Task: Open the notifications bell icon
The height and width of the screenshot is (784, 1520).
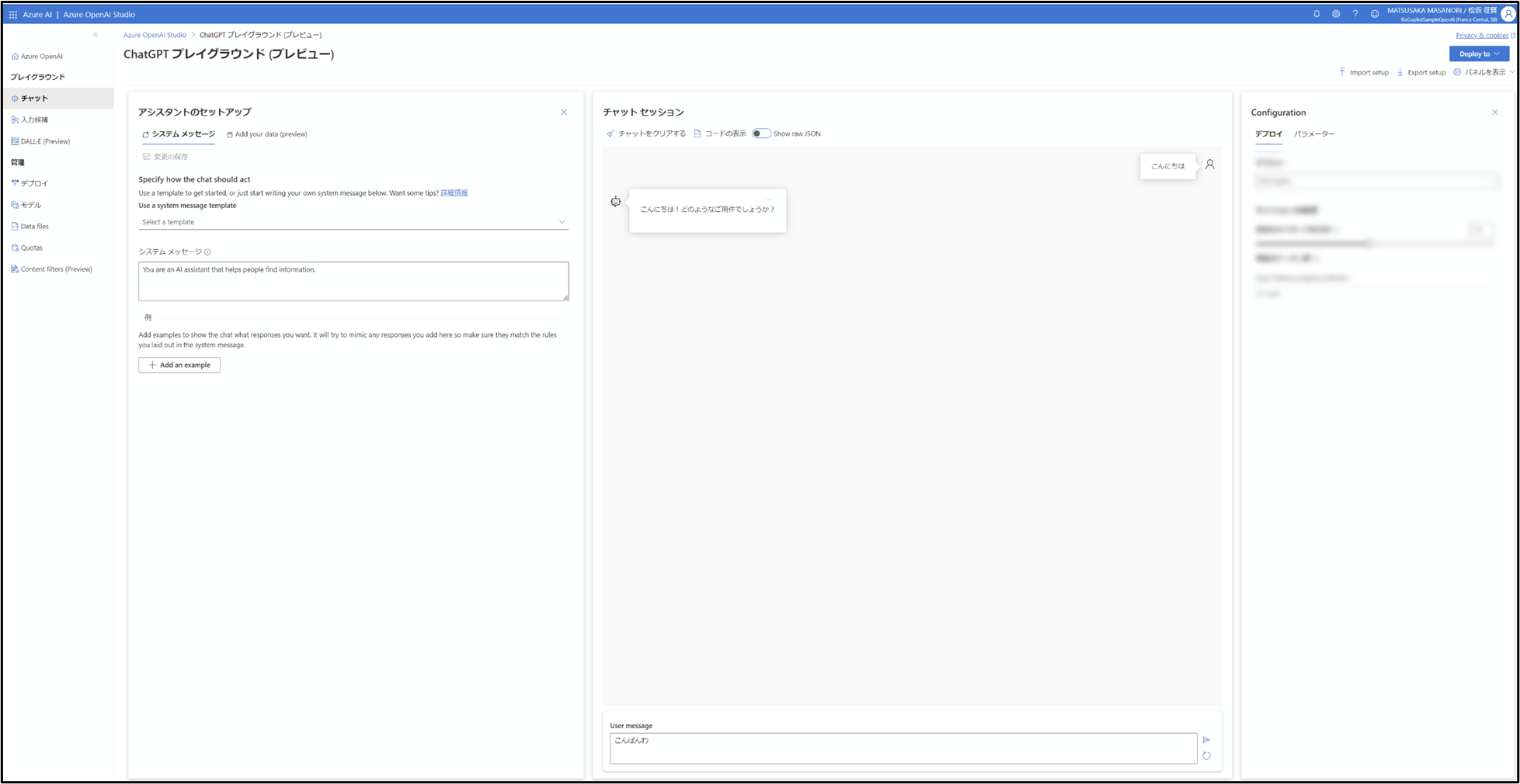Action: (1317, 14)
